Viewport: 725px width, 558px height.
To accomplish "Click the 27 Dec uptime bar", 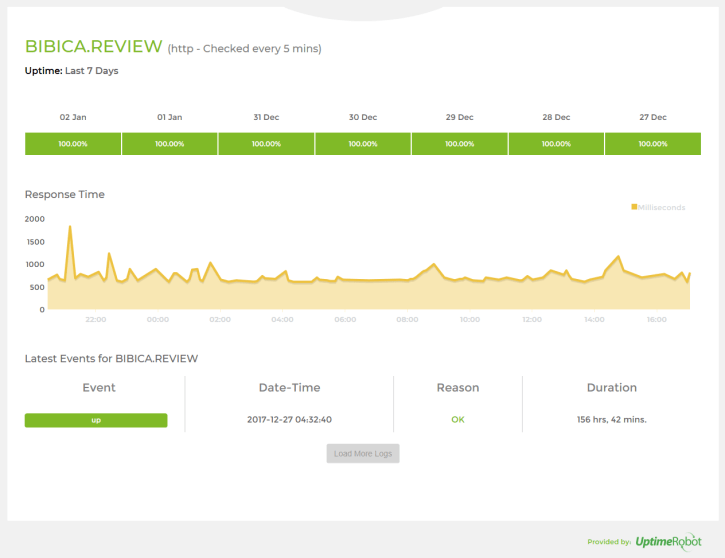I will click(x=652, y=144).
